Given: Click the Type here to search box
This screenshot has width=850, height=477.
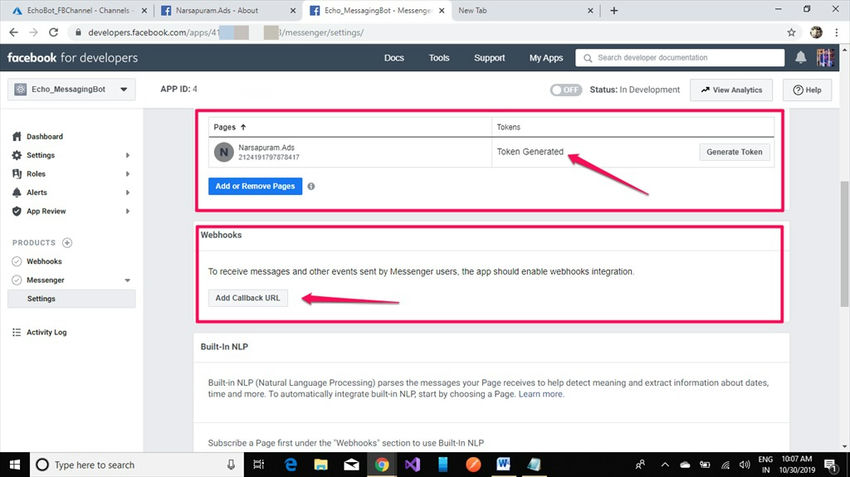Looking at the screenshot, I should [136, 465].
